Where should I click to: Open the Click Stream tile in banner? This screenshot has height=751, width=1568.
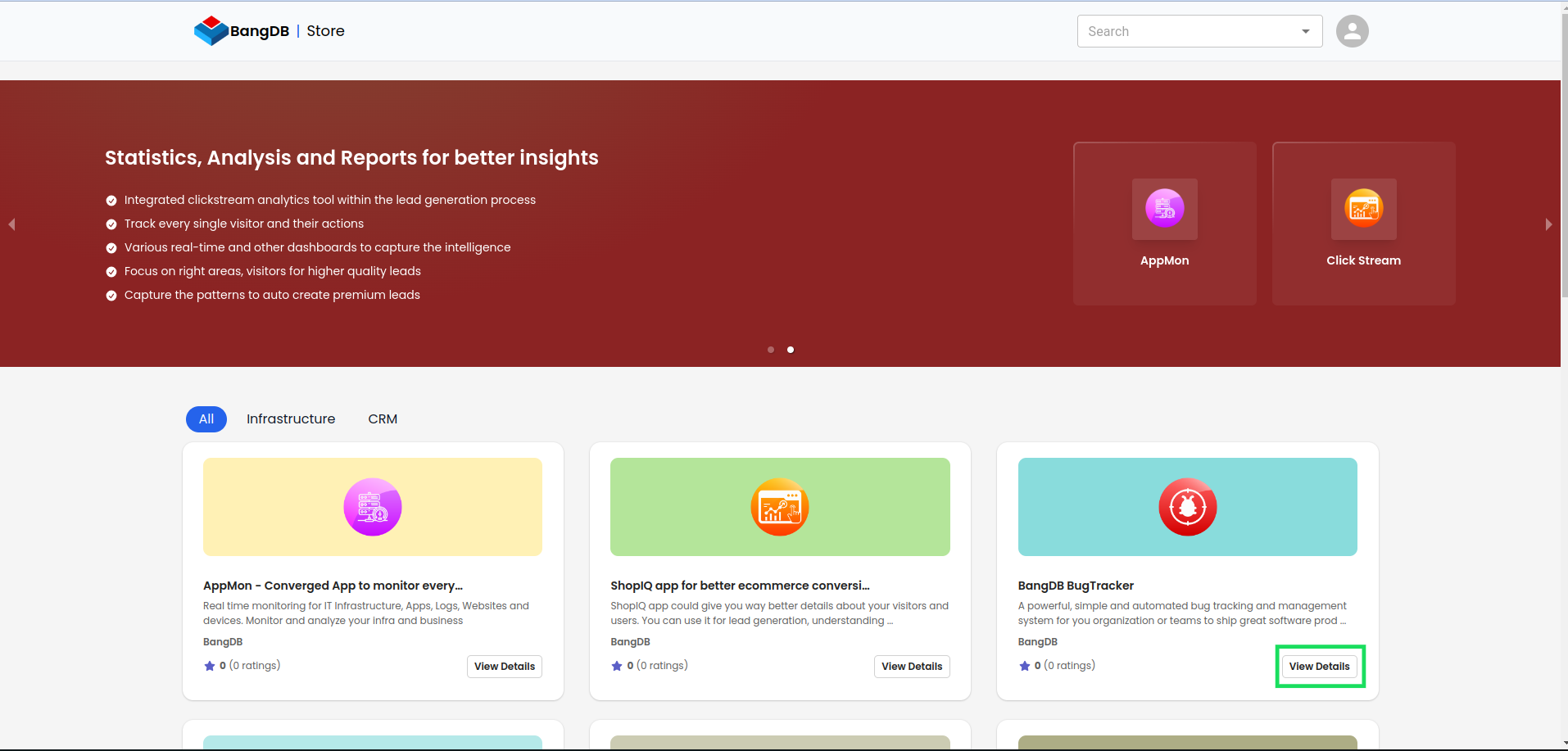pyautogui.click(x=1363, y=224)
